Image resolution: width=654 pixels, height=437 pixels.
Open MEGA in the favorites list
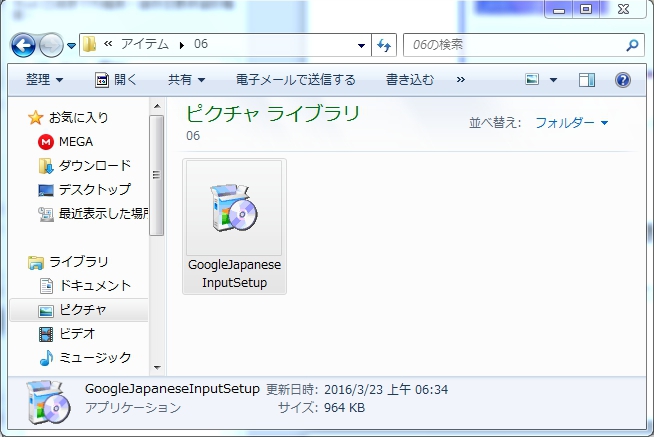(76, 142)
